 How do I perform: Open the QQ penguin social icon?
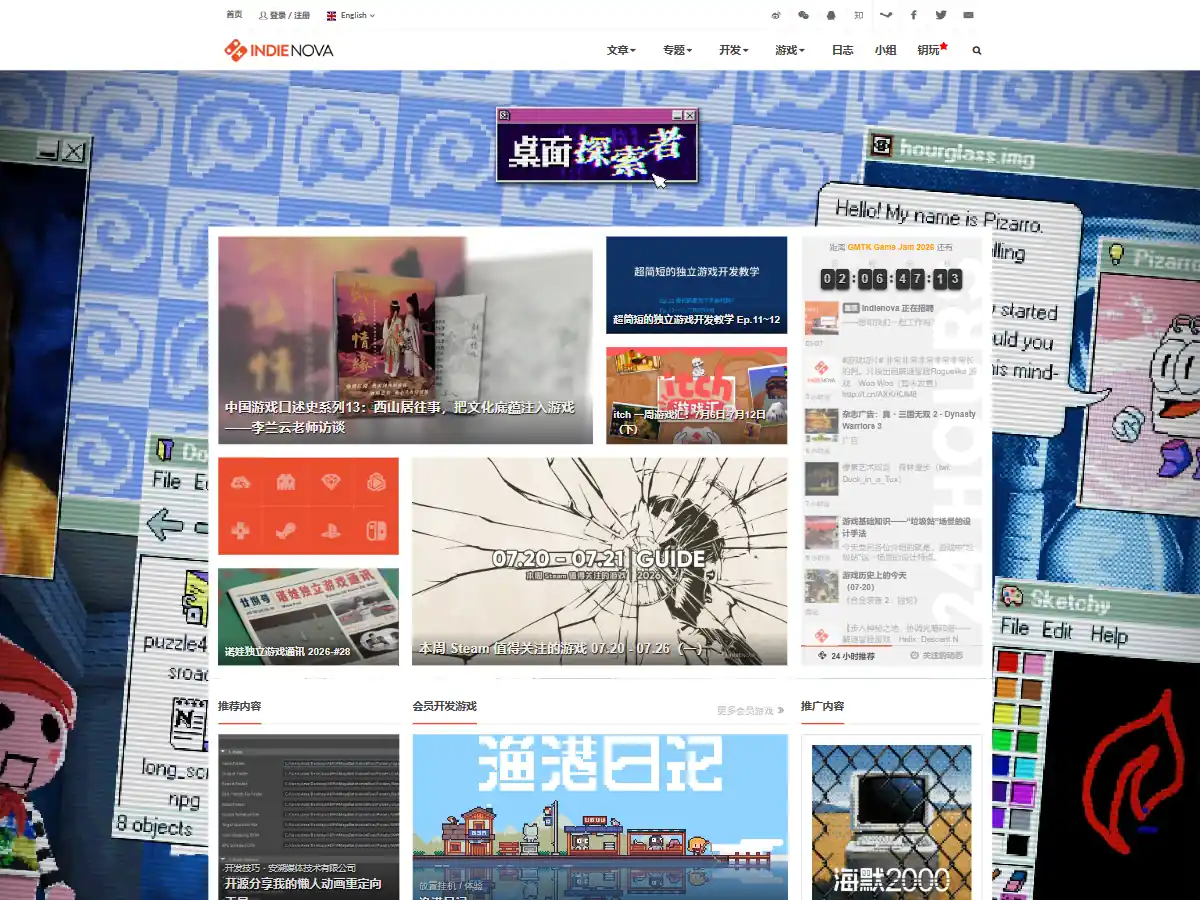point(831,15)
